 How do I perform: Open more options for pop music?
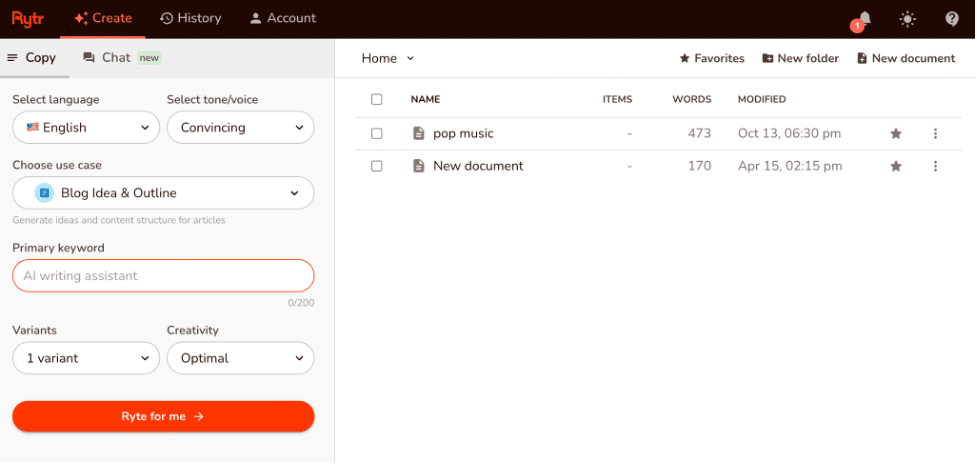click(x=935, y=133)
